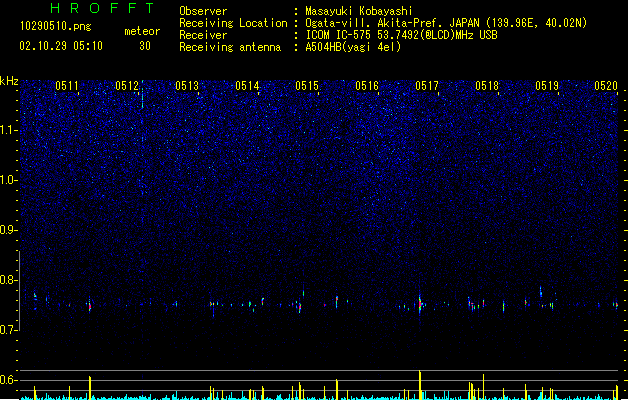
Task: Click the timestamp 02.10.29 05:10
Action: (61, 46)
